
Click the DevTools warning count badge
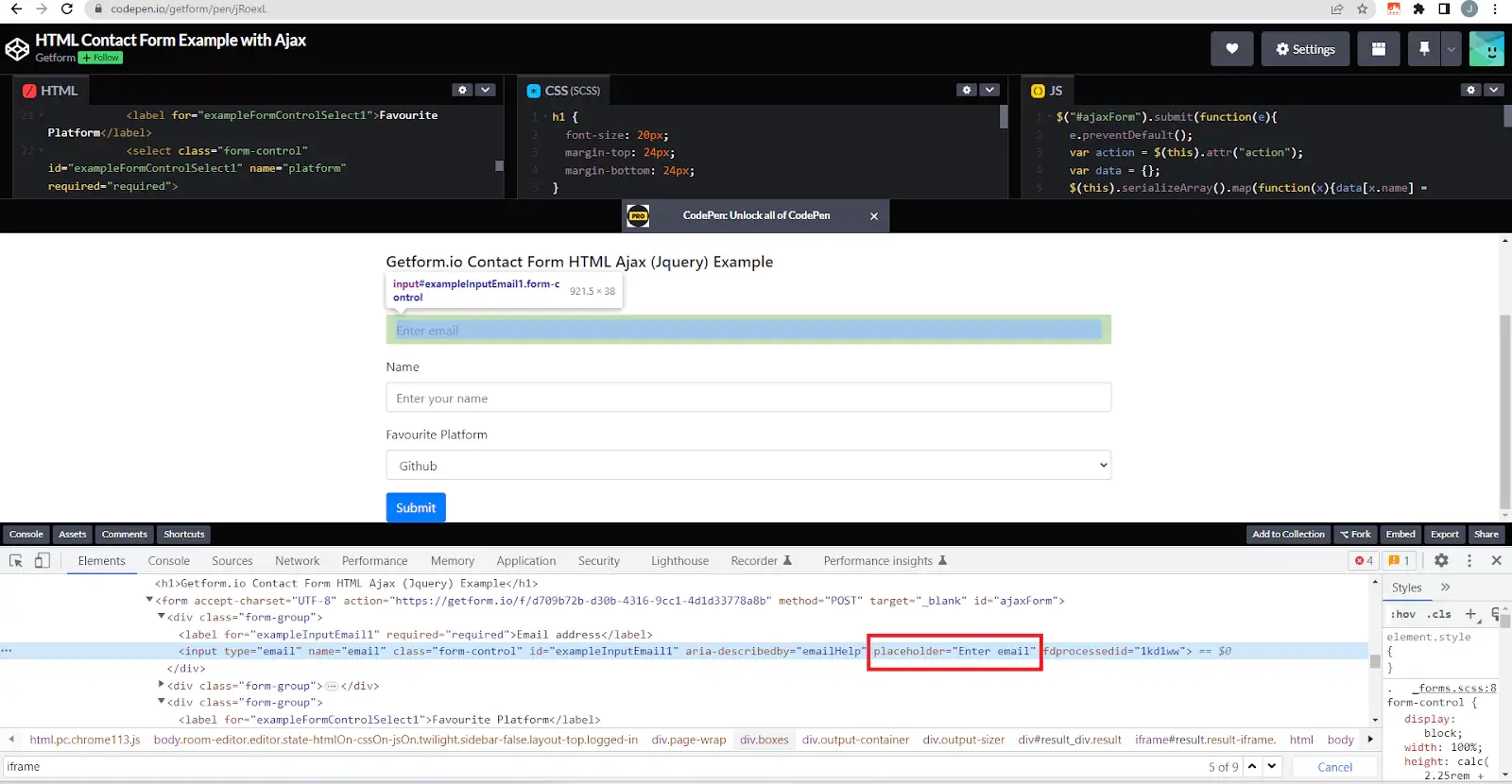coord(1400,560)
